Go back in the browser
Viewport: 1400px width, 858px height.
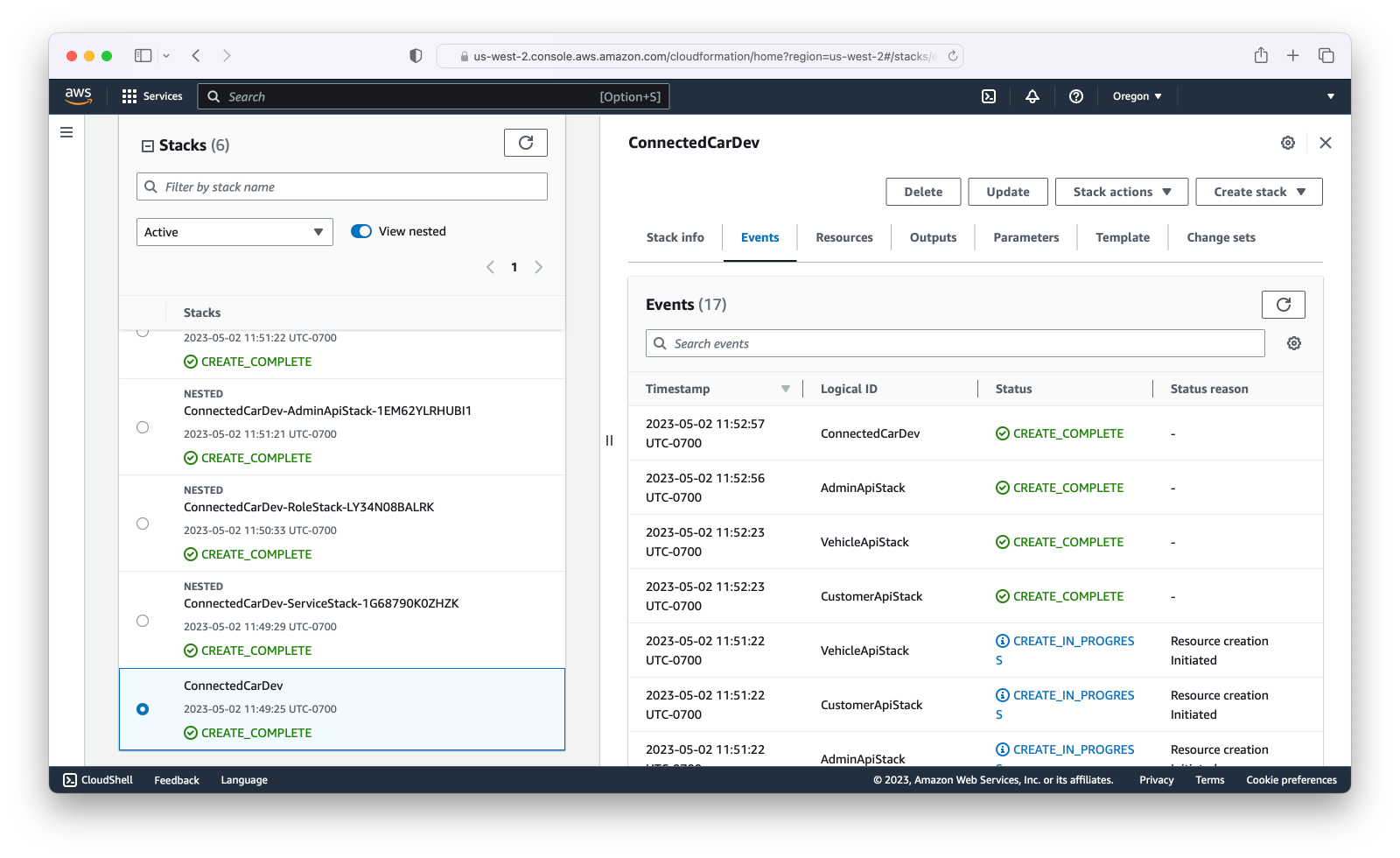pyautogui.click(x=196, y=55)
